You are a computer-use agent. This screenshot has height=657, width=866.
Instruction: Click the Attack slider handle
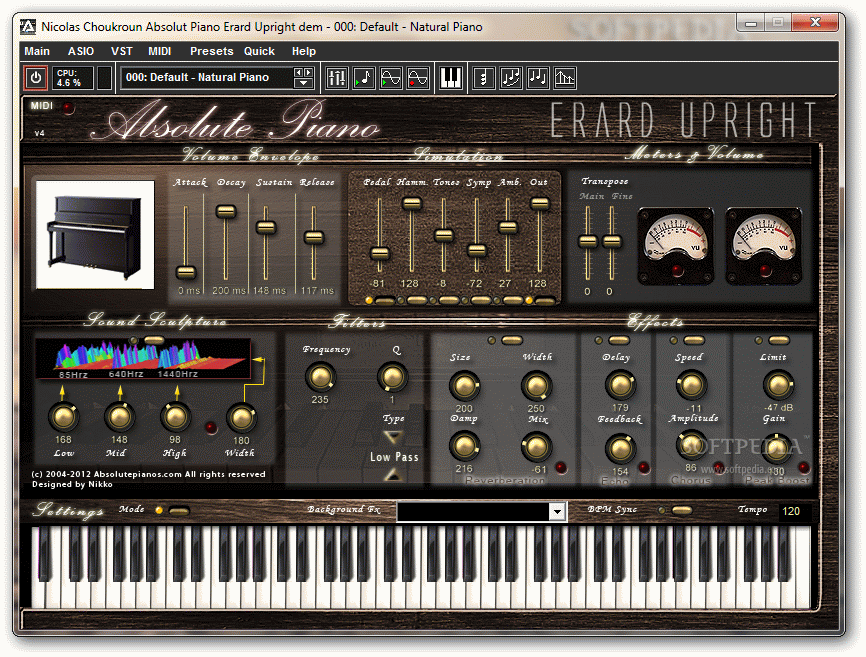[186, 272]
